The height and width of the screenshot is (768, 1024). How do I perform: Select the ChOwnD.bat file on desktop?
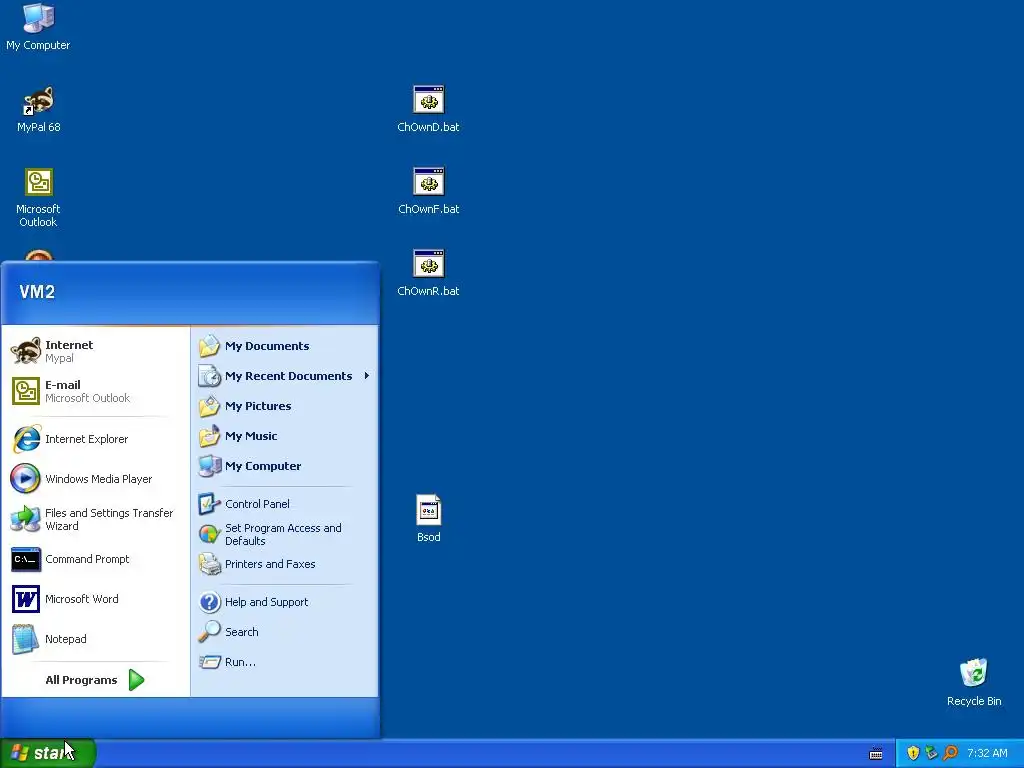coord(428,110)
